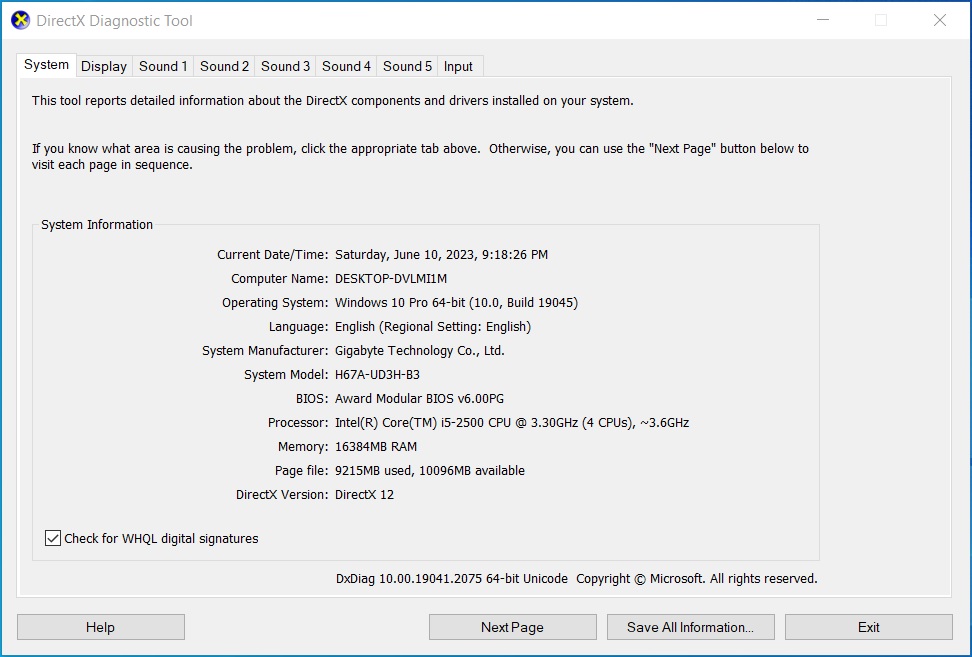Click the 'Processor:' label
This screenshot has height=657, width=972.
(x=298, y=423)
